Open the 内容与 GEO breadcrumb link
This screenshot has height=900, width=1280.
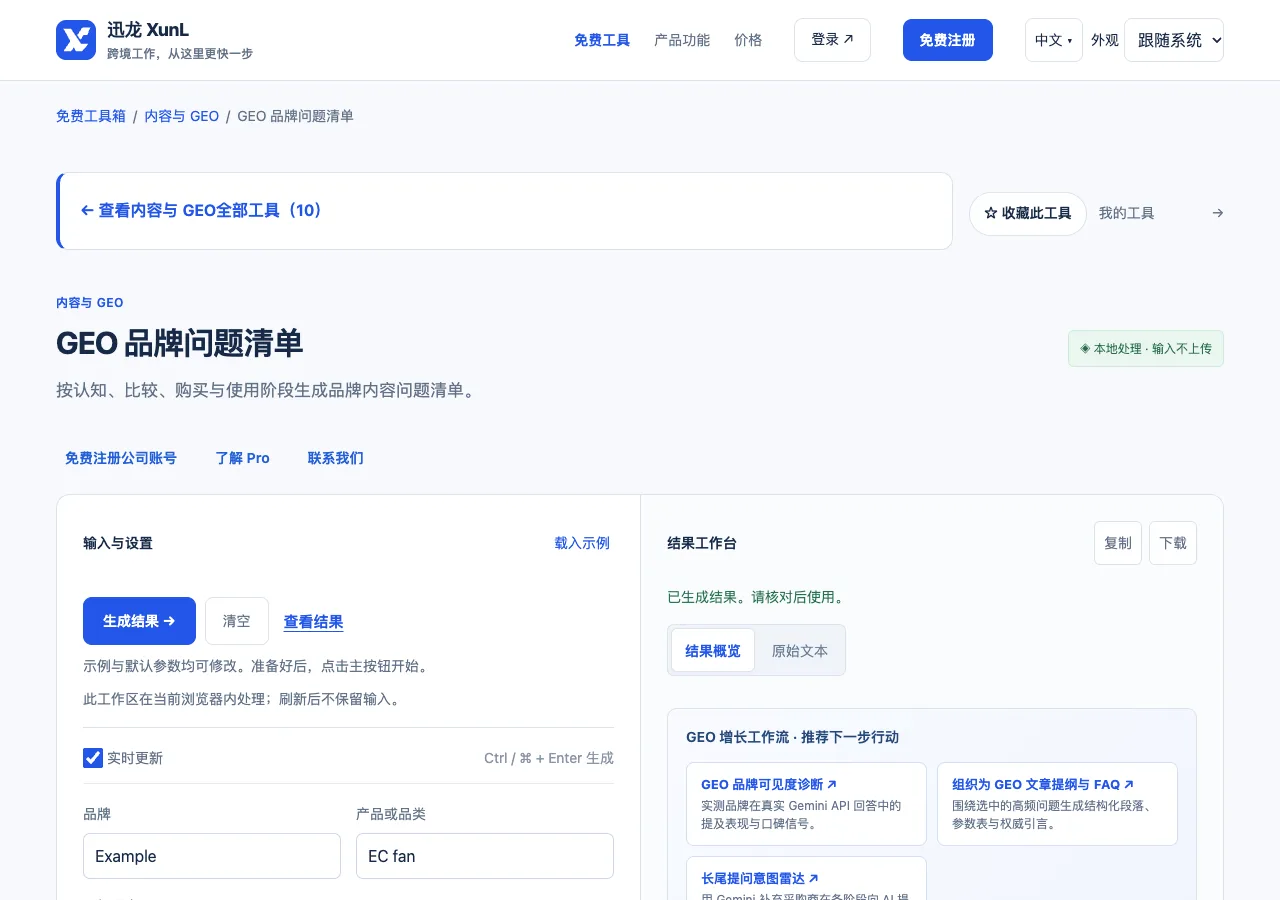tap(182, 116)
